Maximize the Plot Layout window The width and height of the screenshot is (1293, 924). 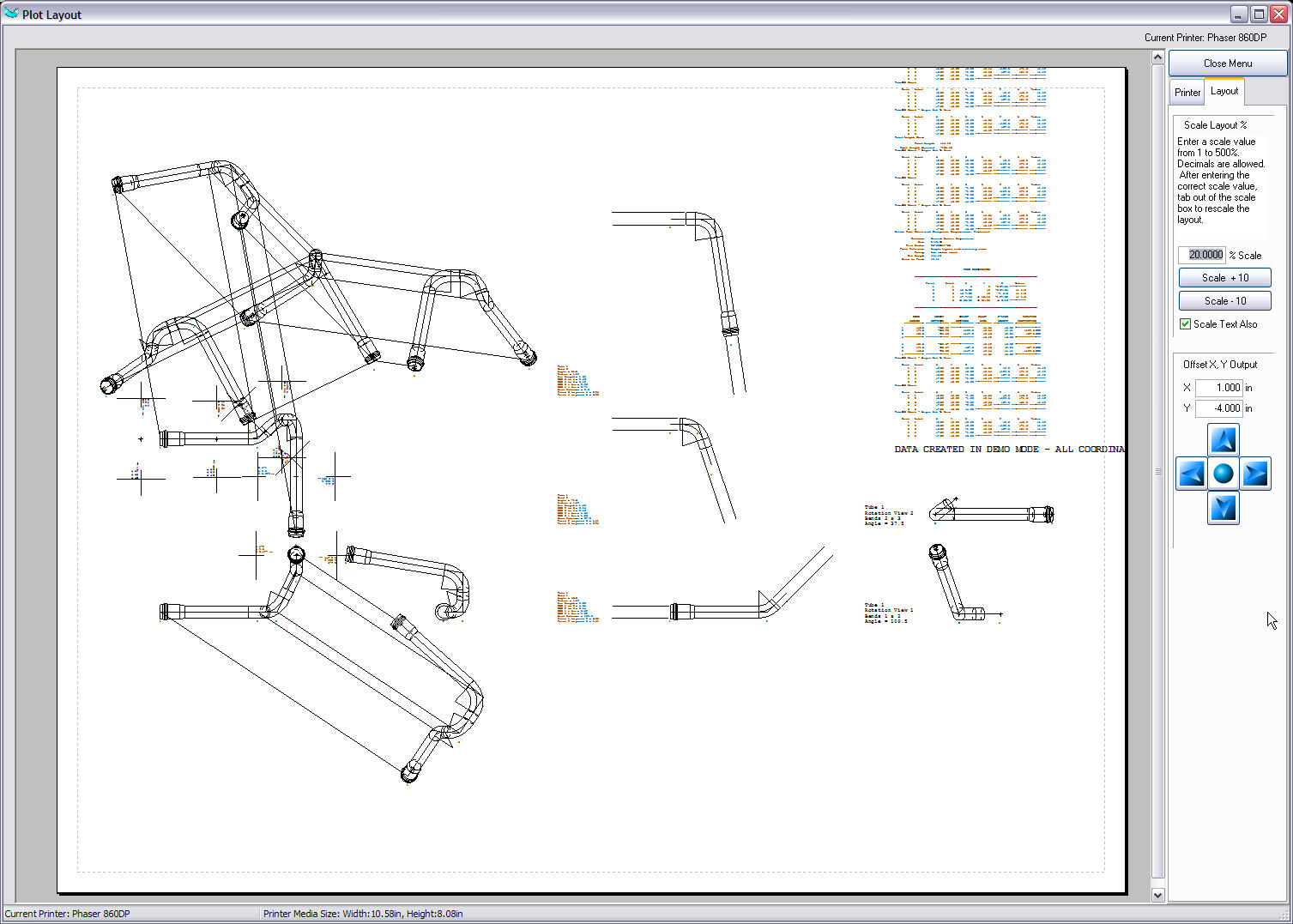pyautogui.click(x=1259, y=14)
